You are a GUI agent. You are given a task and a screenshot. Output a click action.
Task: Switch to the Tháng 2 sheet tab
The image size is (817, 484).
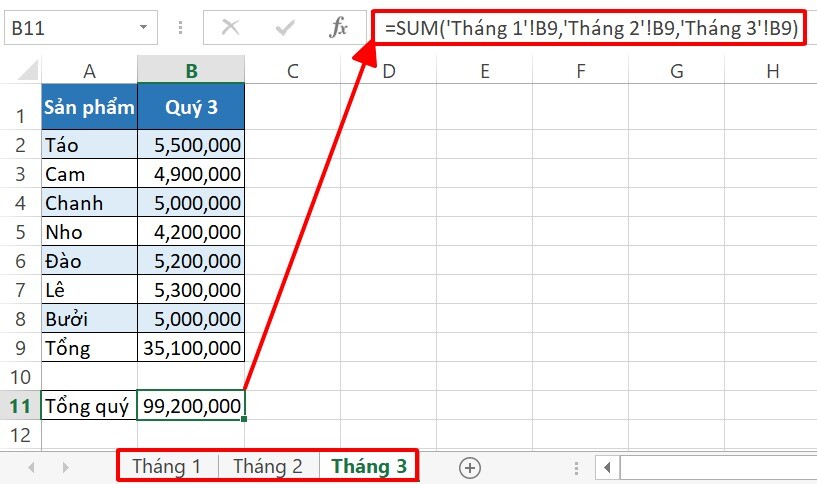point(268,466)
